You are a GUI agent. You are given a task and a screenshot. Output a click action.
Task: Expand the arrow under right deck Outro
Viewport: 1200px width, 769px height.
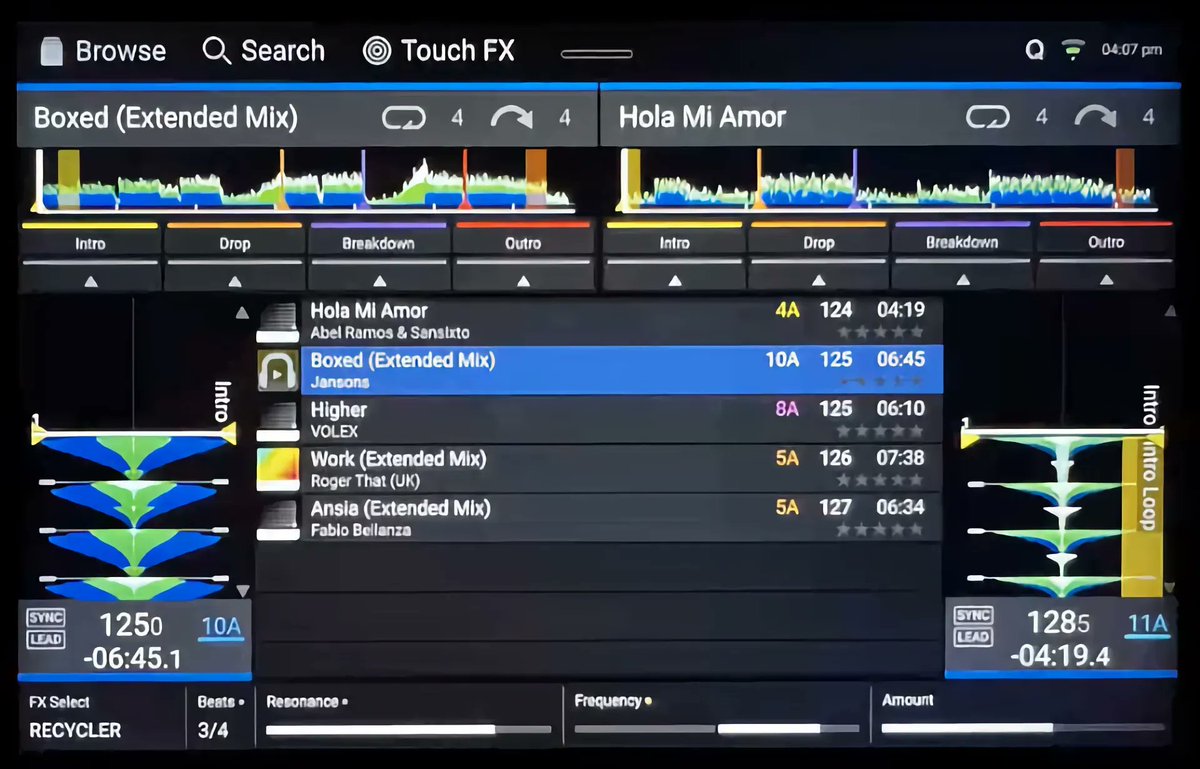(x=1106, y=281)
